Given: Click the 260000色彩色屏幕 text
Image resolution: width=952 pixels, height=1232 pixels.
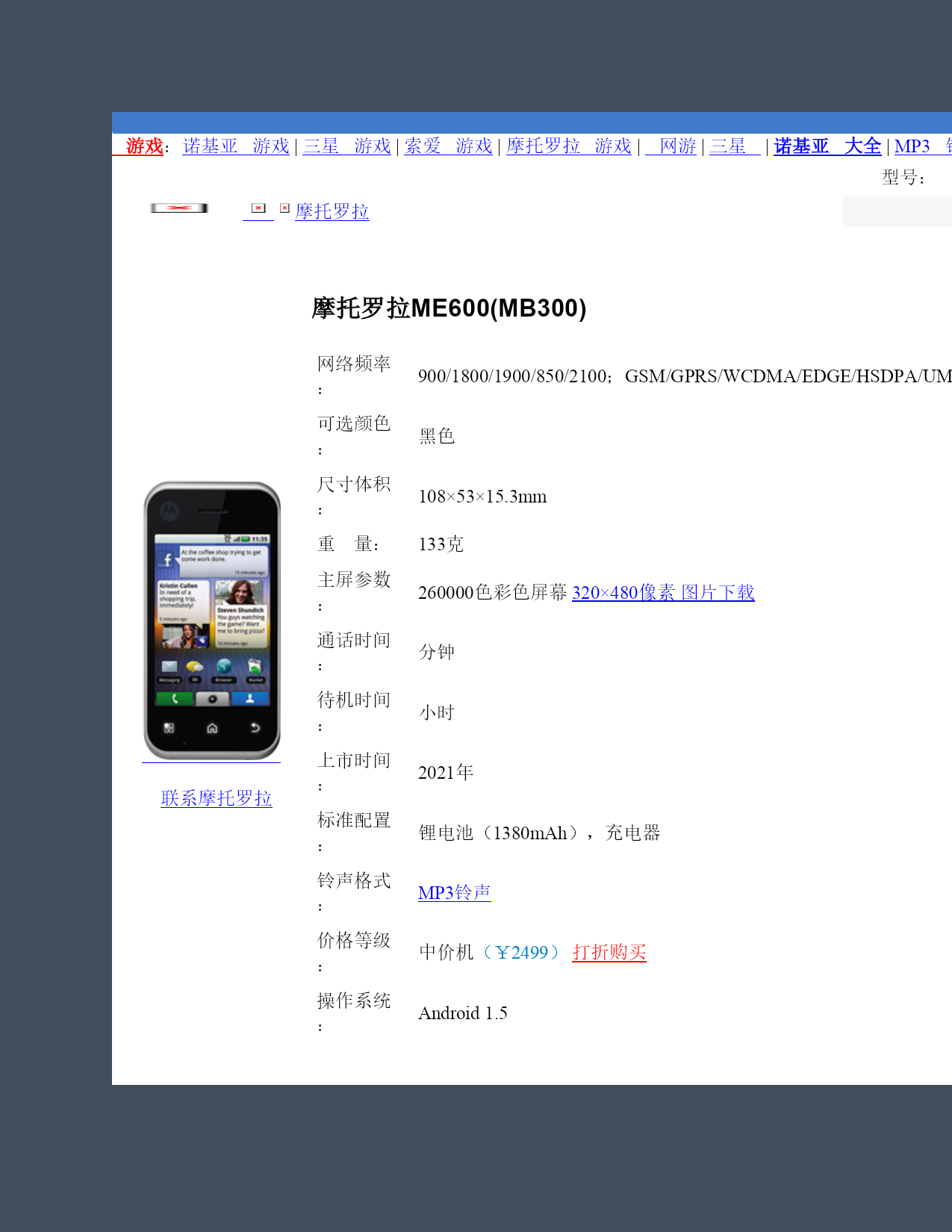Looking at the screenshot, I should pyautogui.click(x=493, y=593).
